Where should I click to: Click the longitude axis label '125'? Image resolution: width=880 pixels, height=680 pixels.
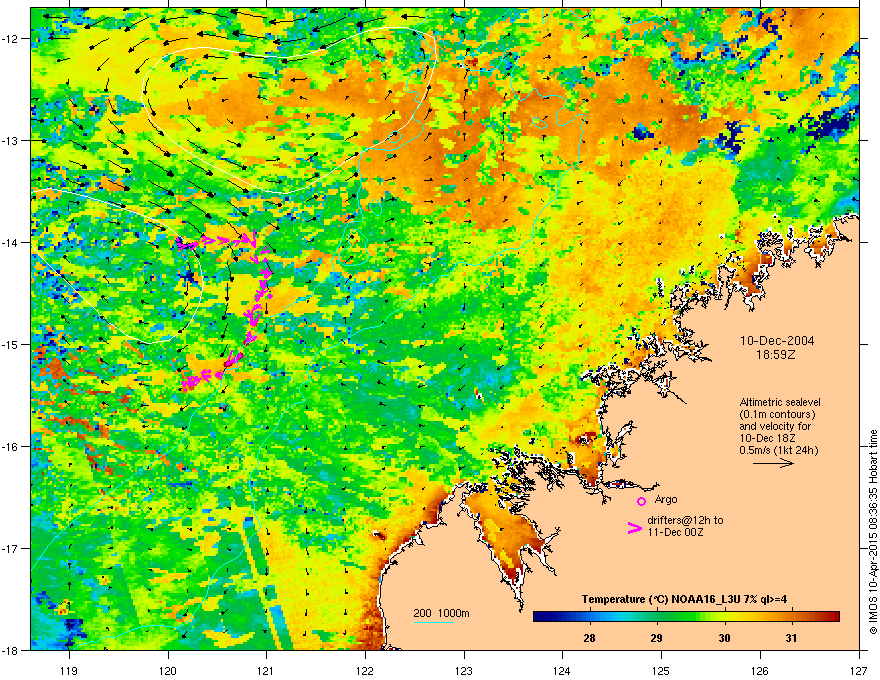click(661, 670)
